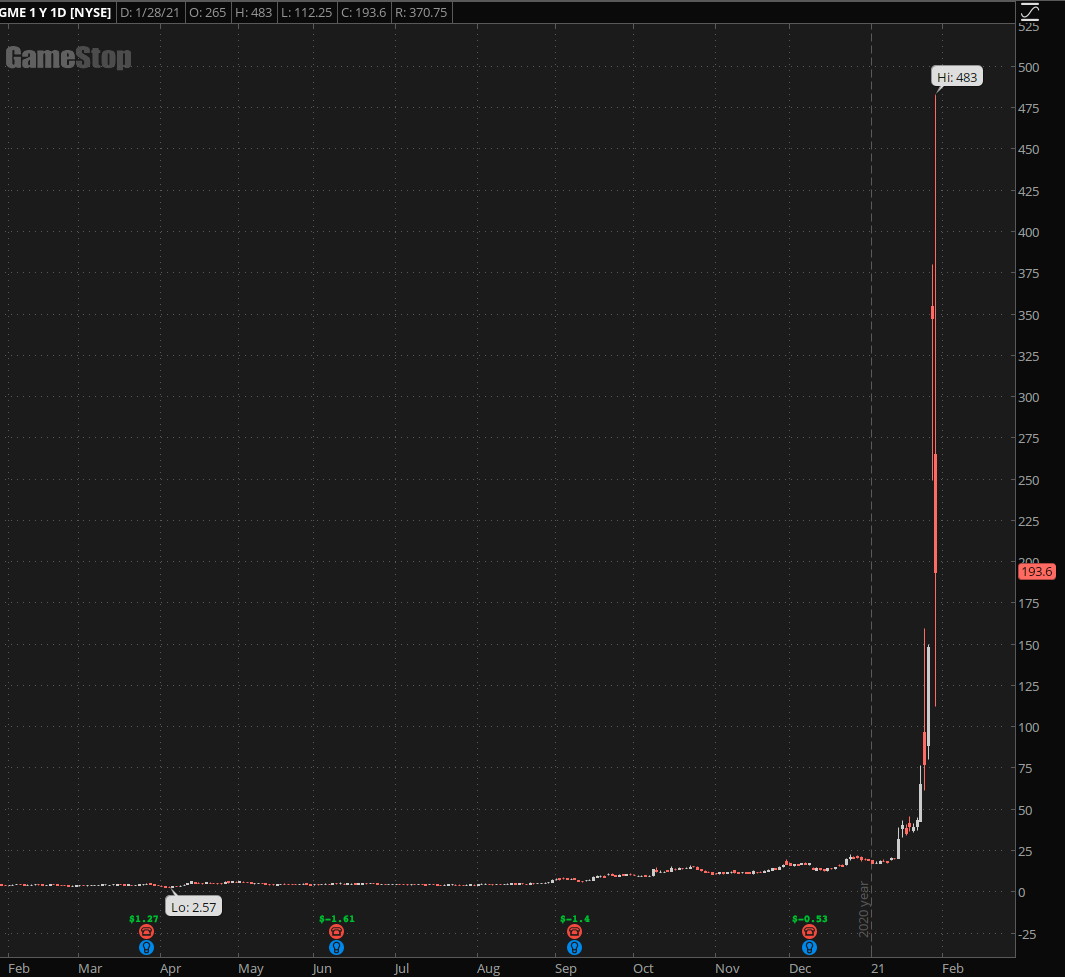Click the 500 level on the price axis
Viewport: 1065px width, 977px height.
coord(1030,67)
